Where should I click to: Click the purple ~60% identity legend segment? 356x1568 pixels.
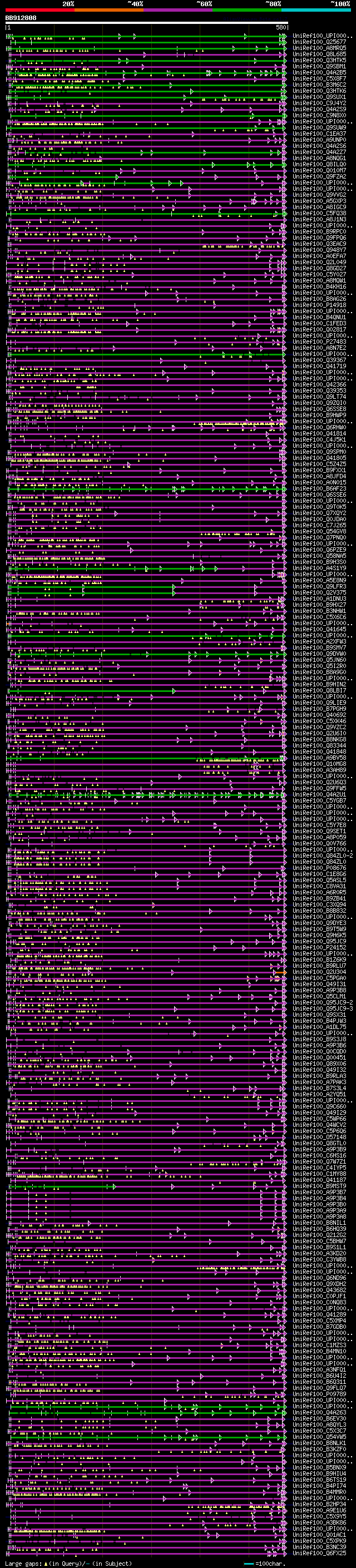pyautogui.click(x=179, y=10)
